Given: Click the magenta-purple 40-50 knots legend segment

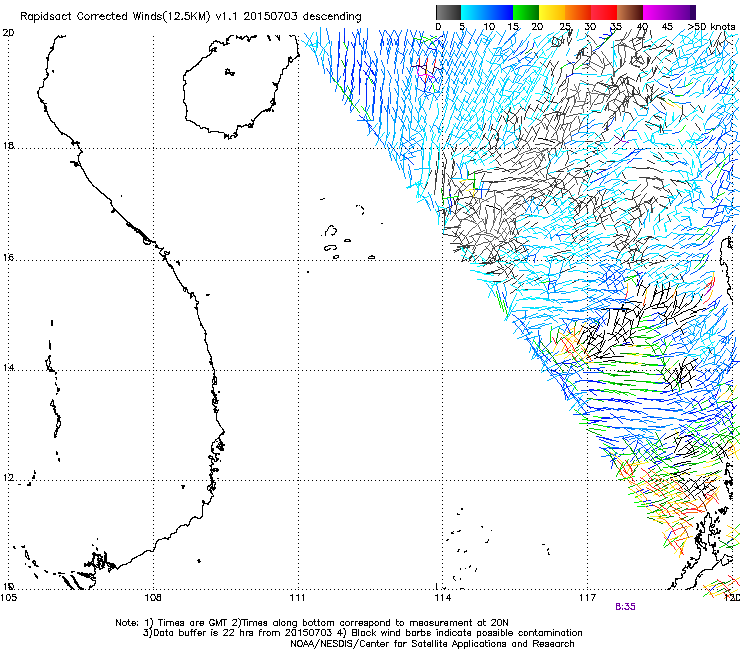Looking at the screenshot, I should click(x=669, y=12).
